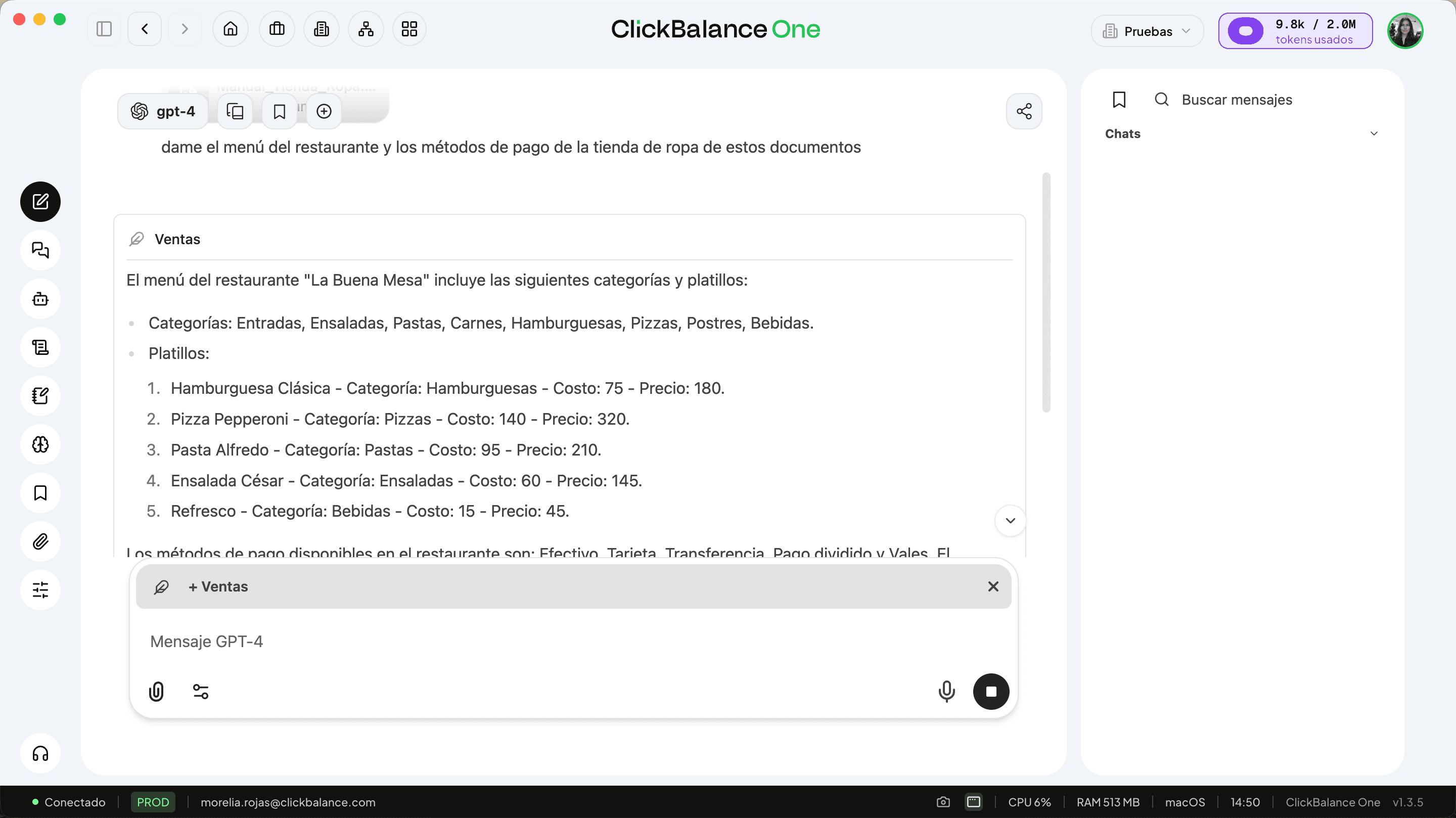Open saved bookmarks in left sidebar

(x=40, y=493)
